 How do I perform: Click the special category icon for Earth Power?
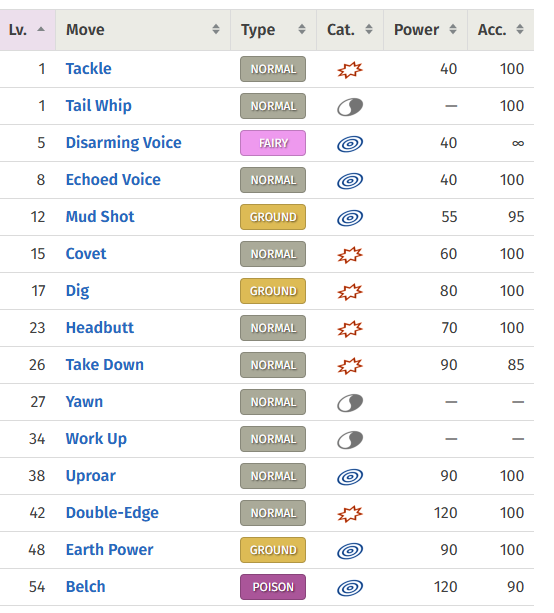coord(350,551)
